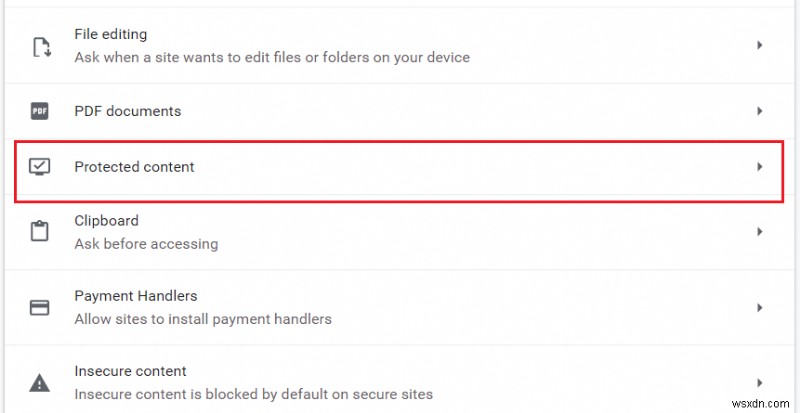Go to the Payment Handlers title
Image resolution: width=800 pixels, height=413 pixels.
point(135,296)
